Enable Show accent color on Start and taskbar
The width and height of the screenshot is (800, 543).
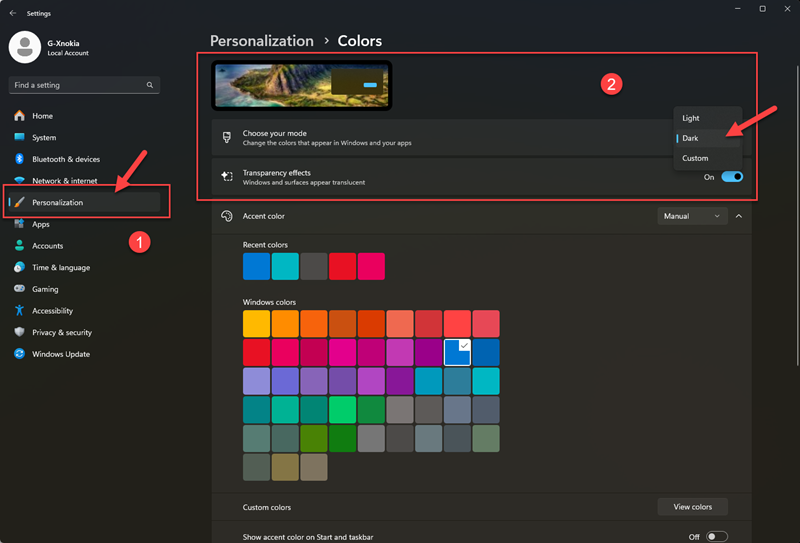716,536
